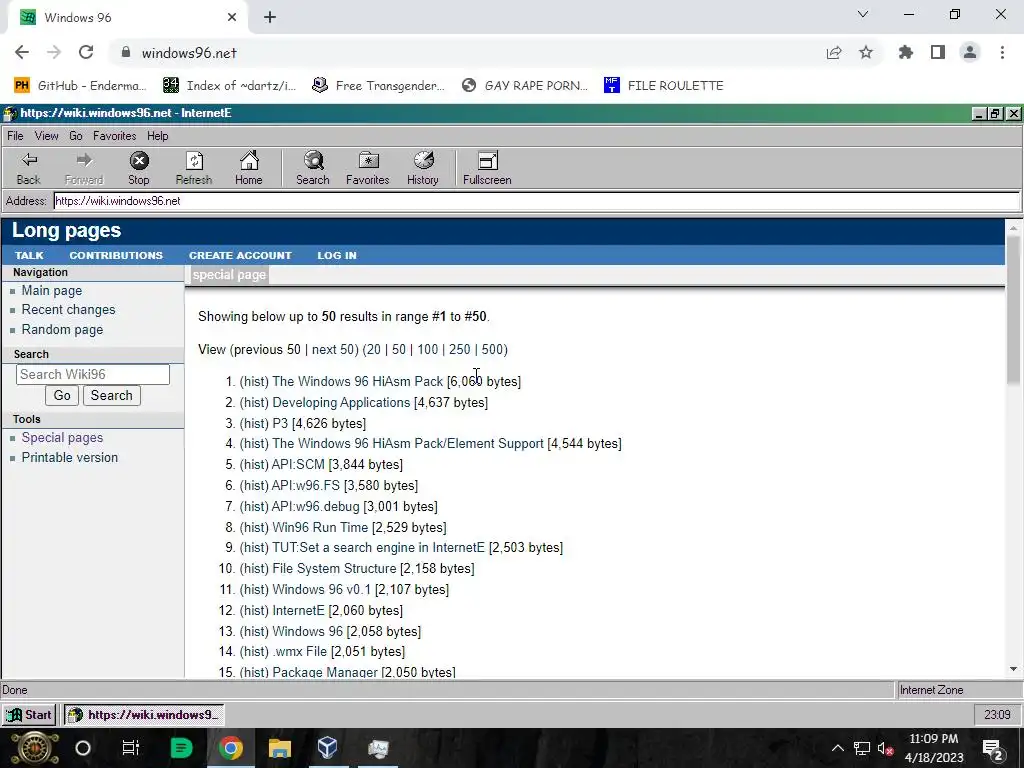Open Windows 96 Start button
Image resolution: width=1024 pixels, height=768 pixels.
tap(29, 714)
